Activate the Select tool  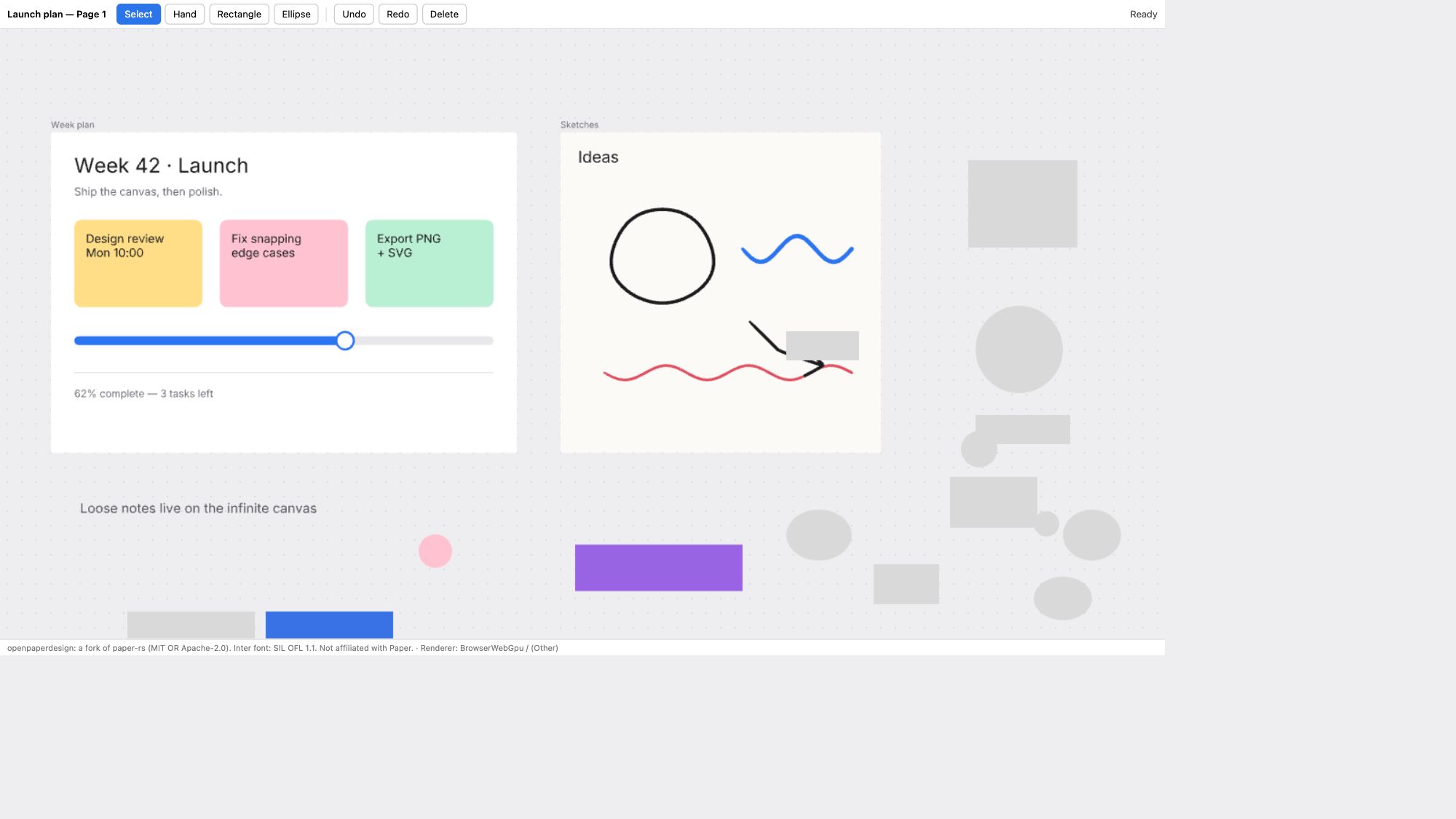point(138,14)
